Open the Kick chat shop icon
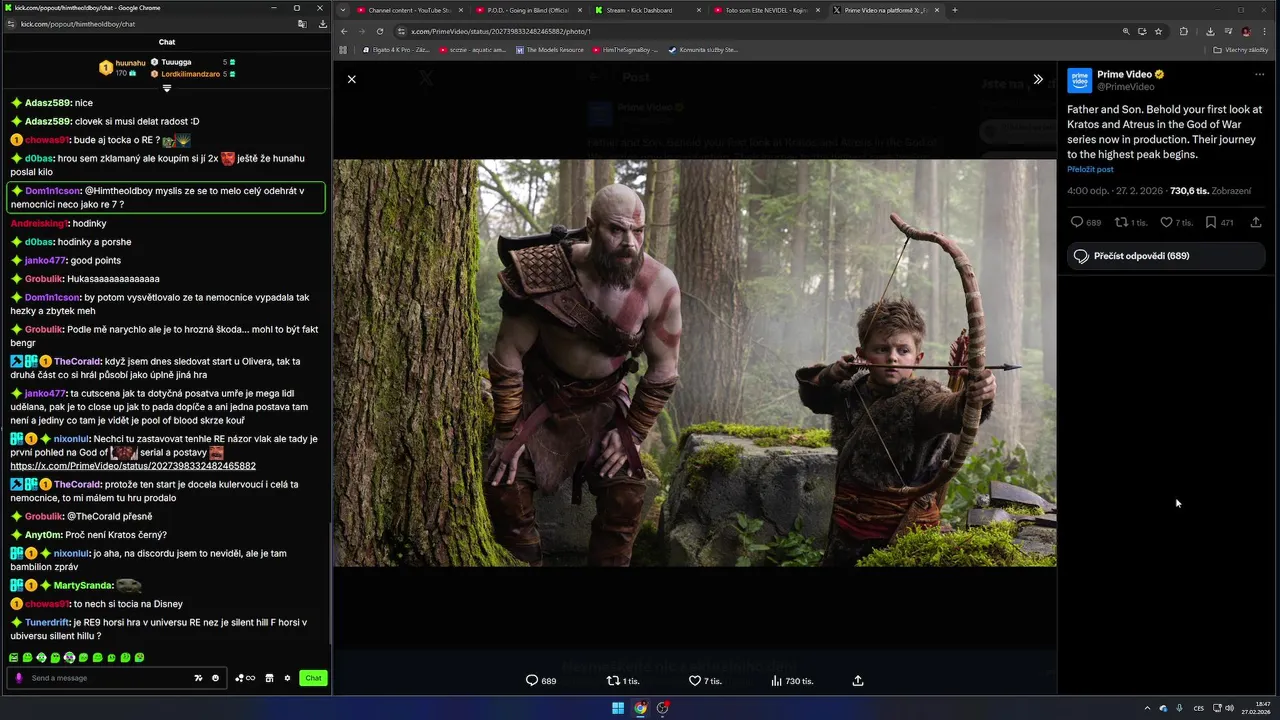 pos(269,678)
